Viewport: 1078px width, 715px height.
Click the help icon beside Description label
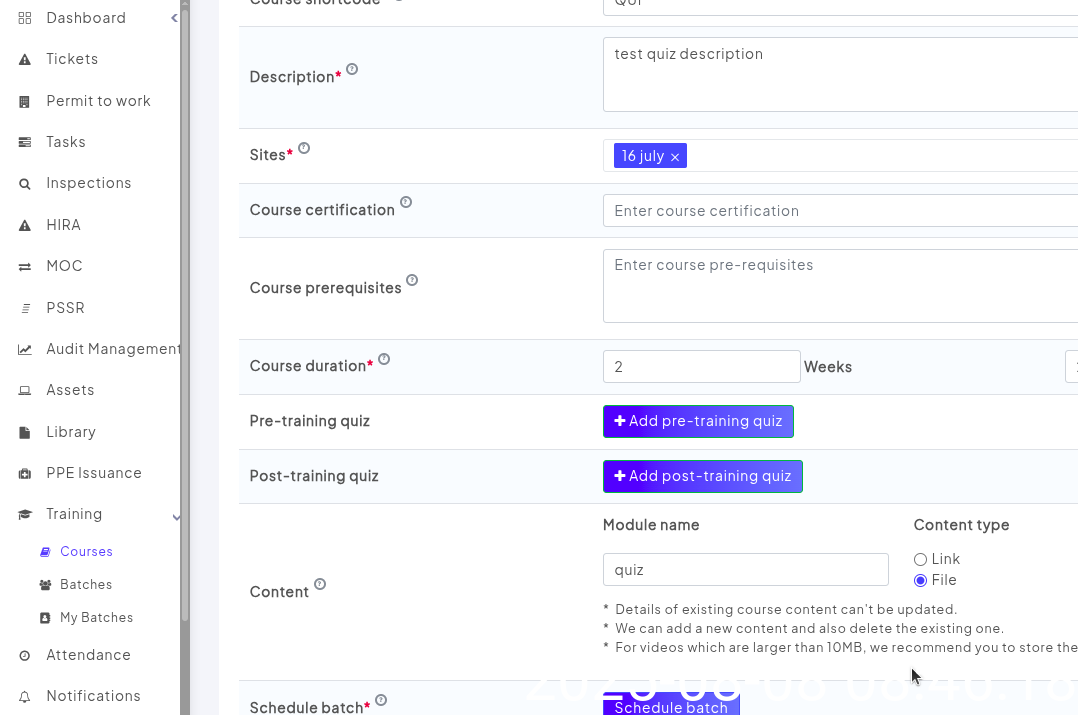coord(352,70)
